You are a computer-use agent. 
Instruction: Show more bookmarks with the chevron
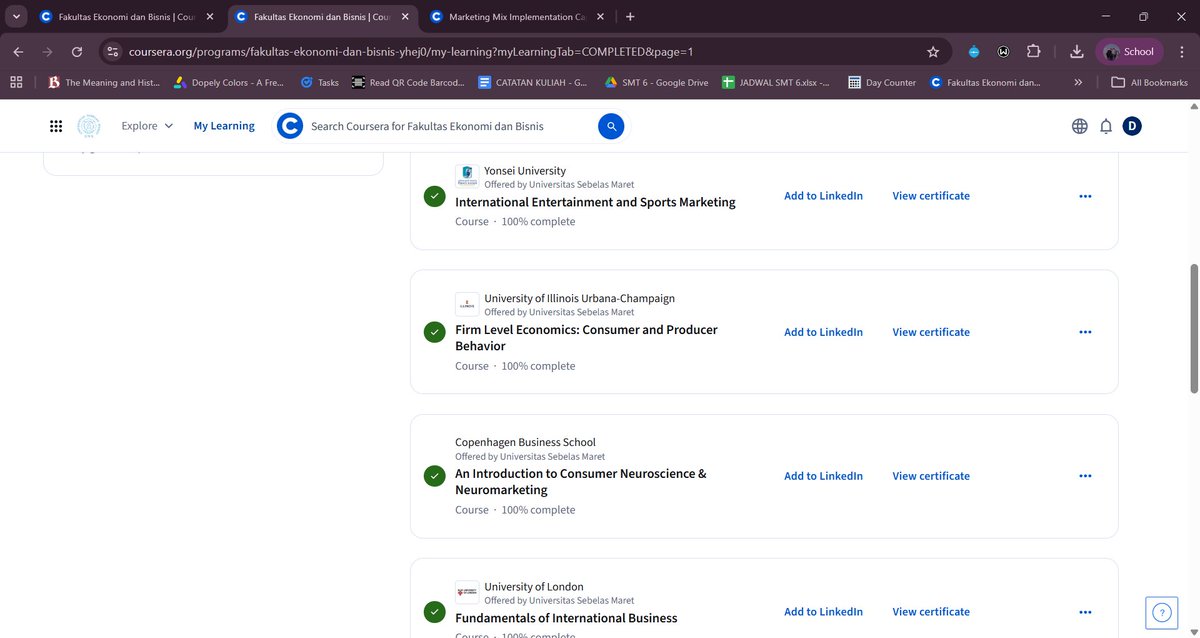coord(1077,83)
